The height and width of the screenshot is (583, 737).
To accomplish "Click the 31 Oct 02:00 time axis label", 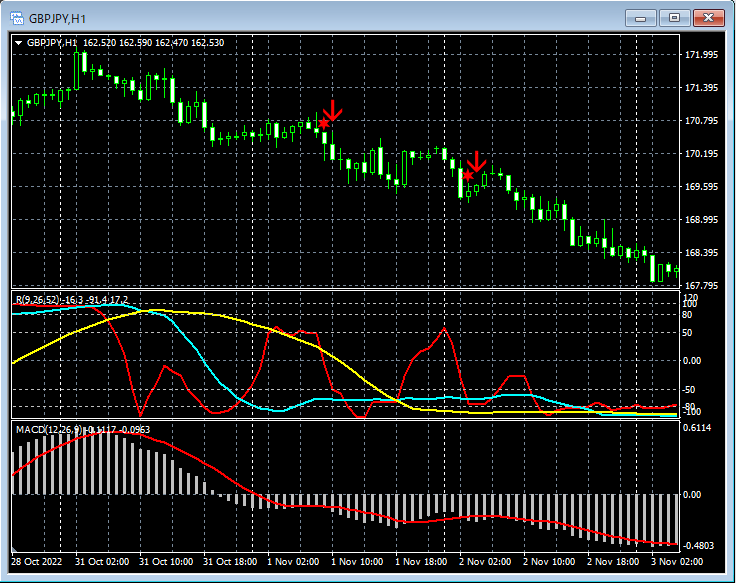I will 103,563.
